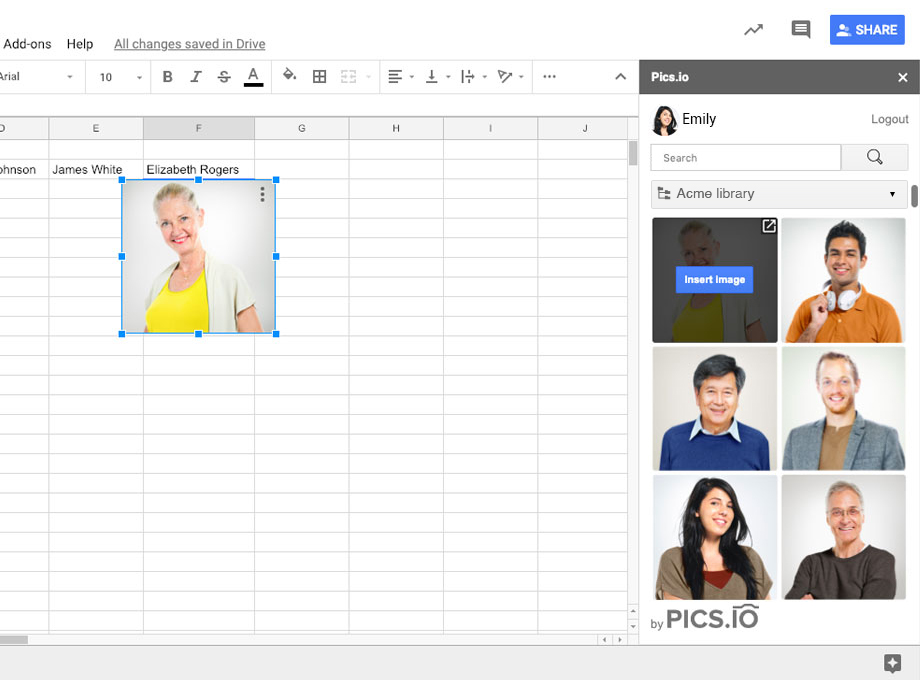Open the cell fill color picker

point(289,75)
